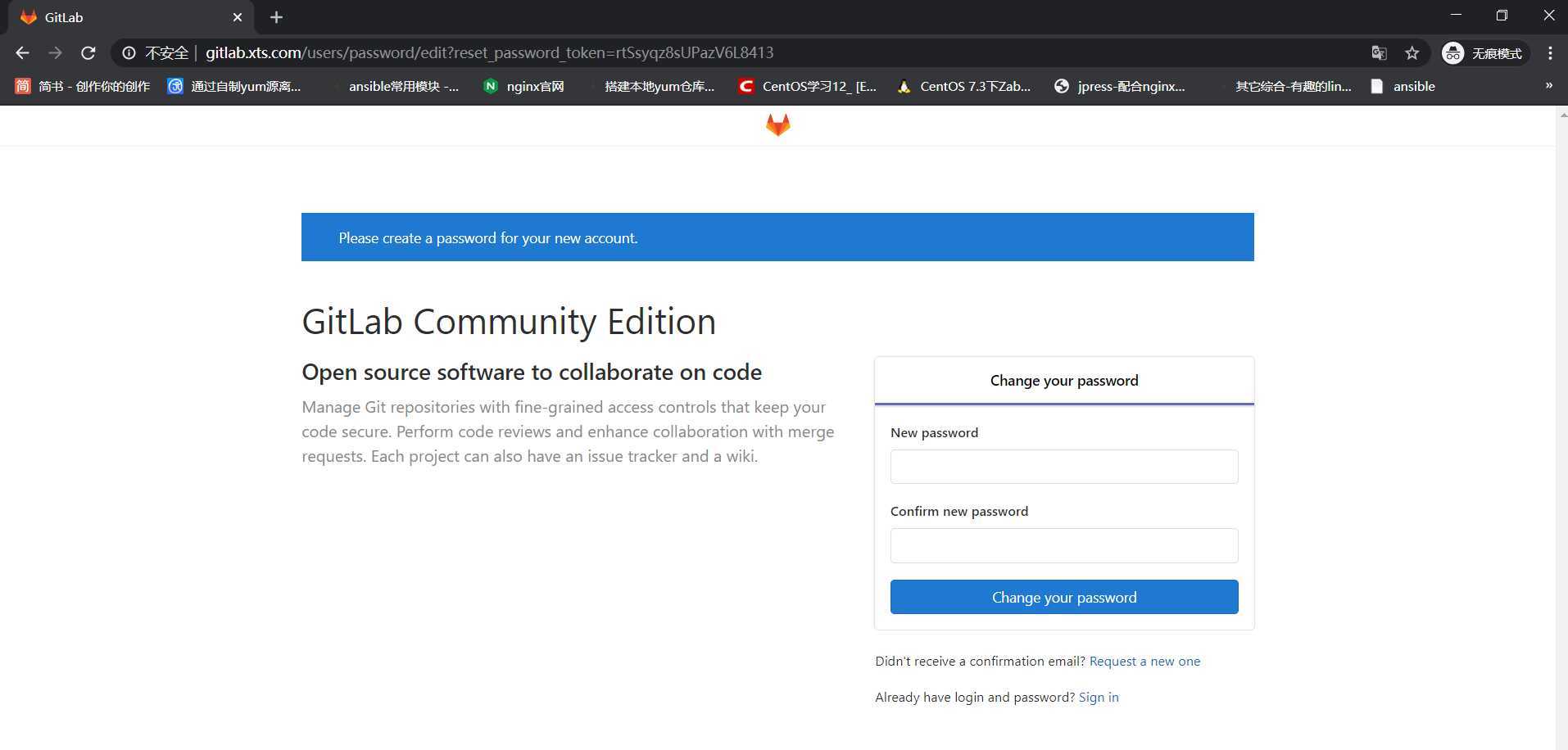Expand the bookmarks overflow chevron

(1548, 85)
